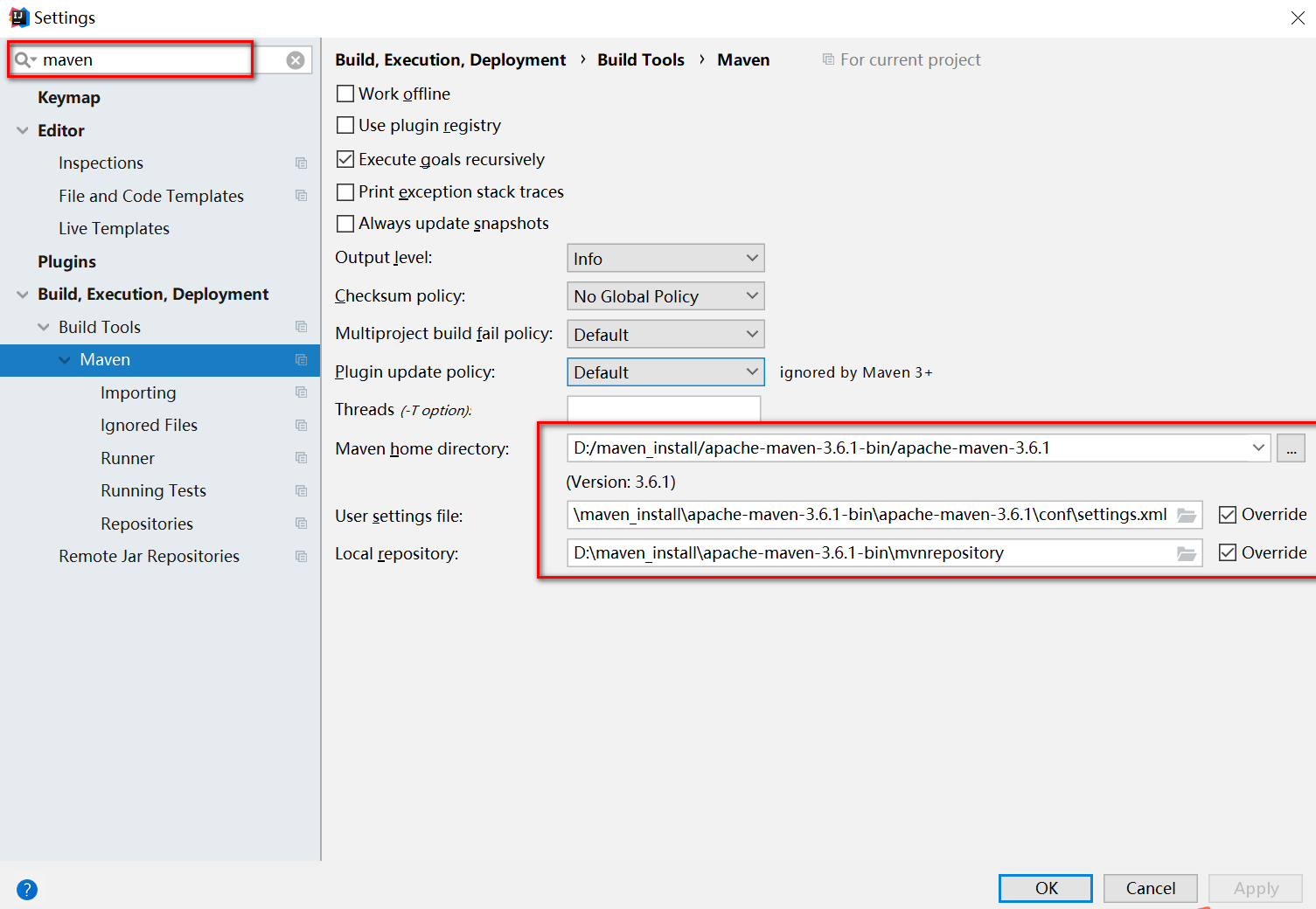1316x909 pixels.
Task: Select Inspections in settings tree
Action: click(x=101, y=163)
